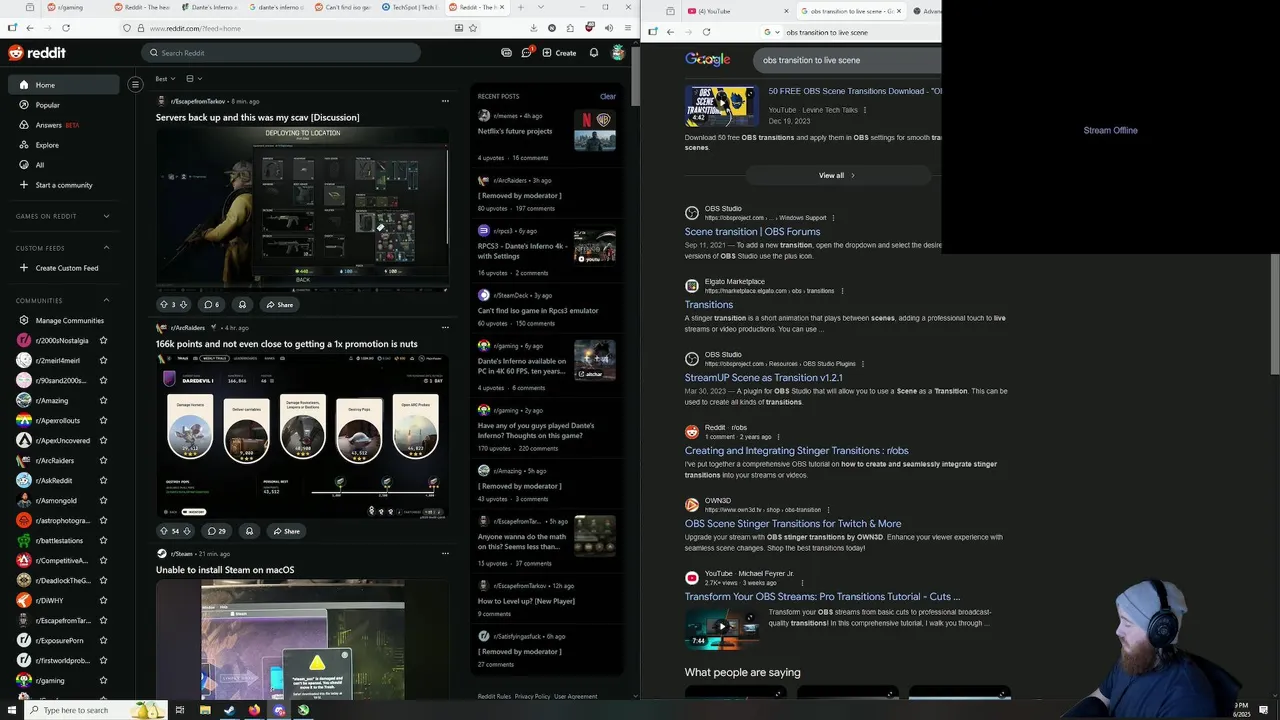Screen dimensions: 1280x720
Task: Click View all videos on Google results
Action: click(x=837, y=175)
